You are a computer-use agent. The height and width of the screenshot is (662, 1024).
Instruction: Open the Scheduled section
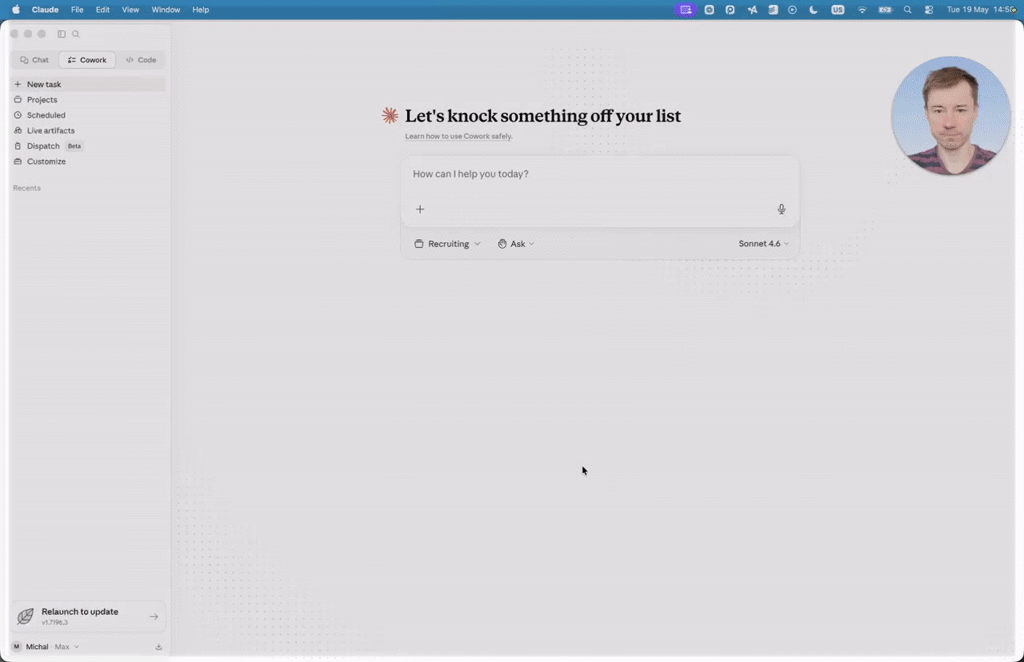pos(88,115)
